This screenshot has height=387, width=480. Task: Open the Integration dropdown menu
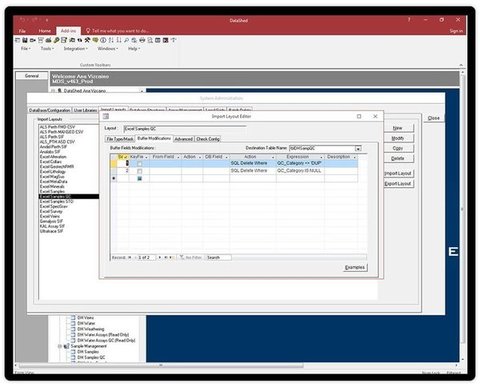(76, 49)
